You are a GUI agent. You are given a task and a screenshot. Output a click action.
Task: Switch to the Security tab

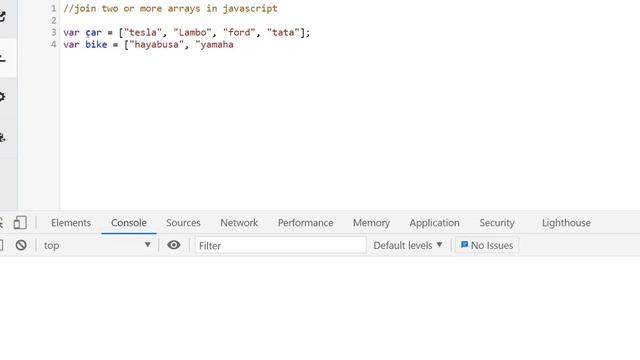pyautogui.click(x=497, y=223)
